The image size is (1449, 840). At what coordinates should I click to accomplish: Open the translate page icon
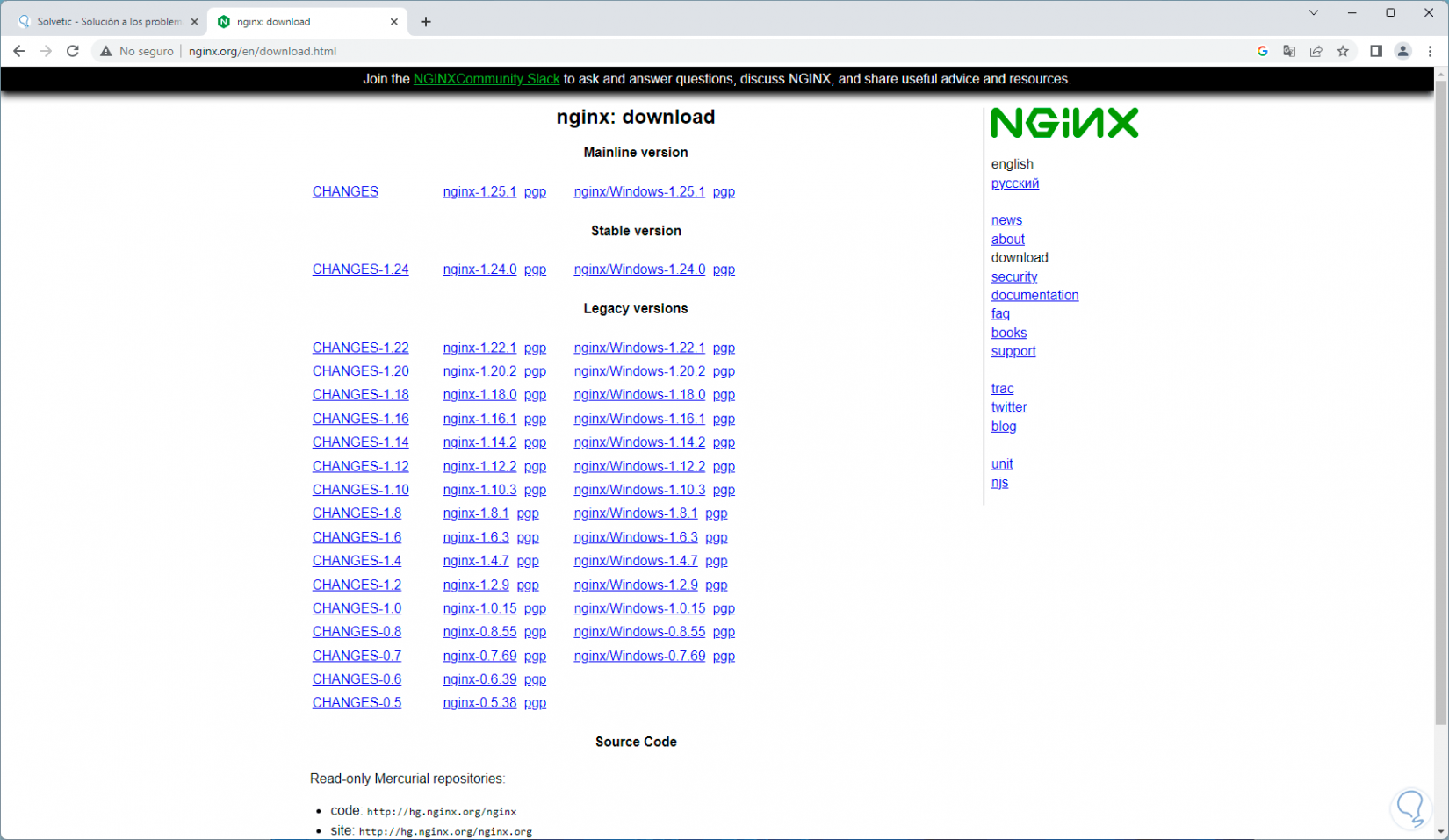pos(1289,51)
